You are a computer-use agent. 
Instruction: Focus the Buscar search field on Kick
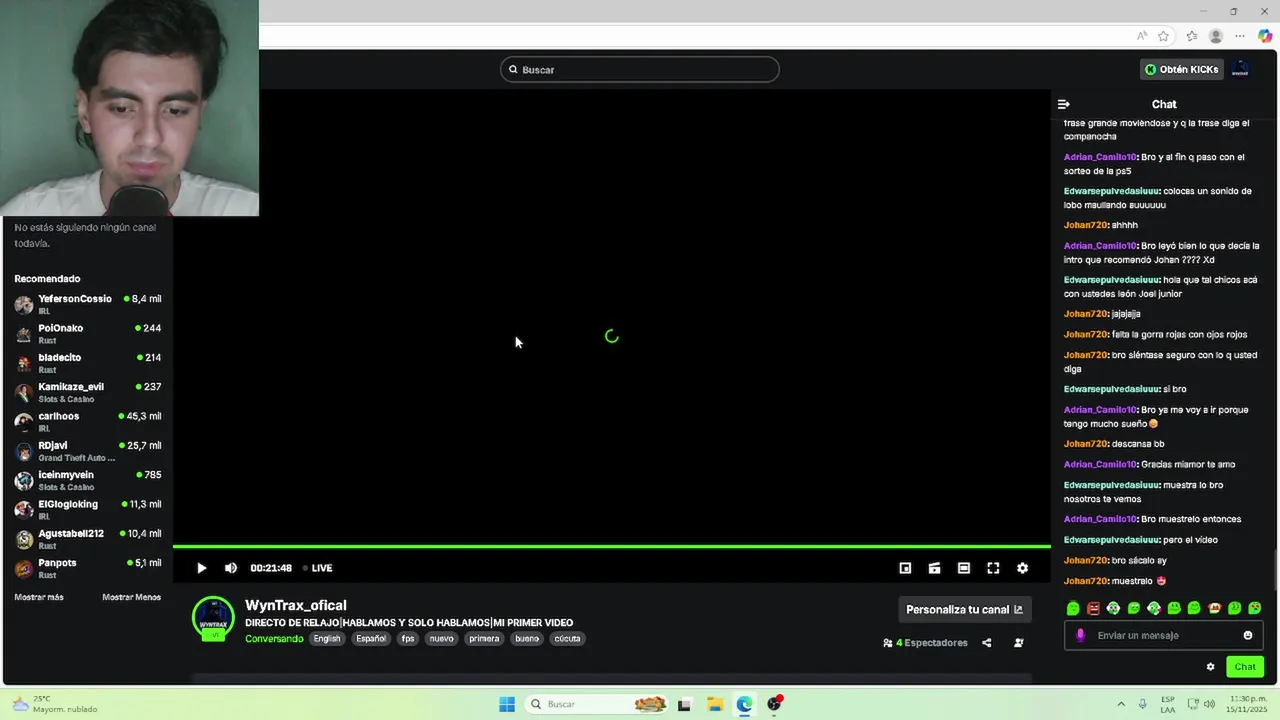(640, 69)
